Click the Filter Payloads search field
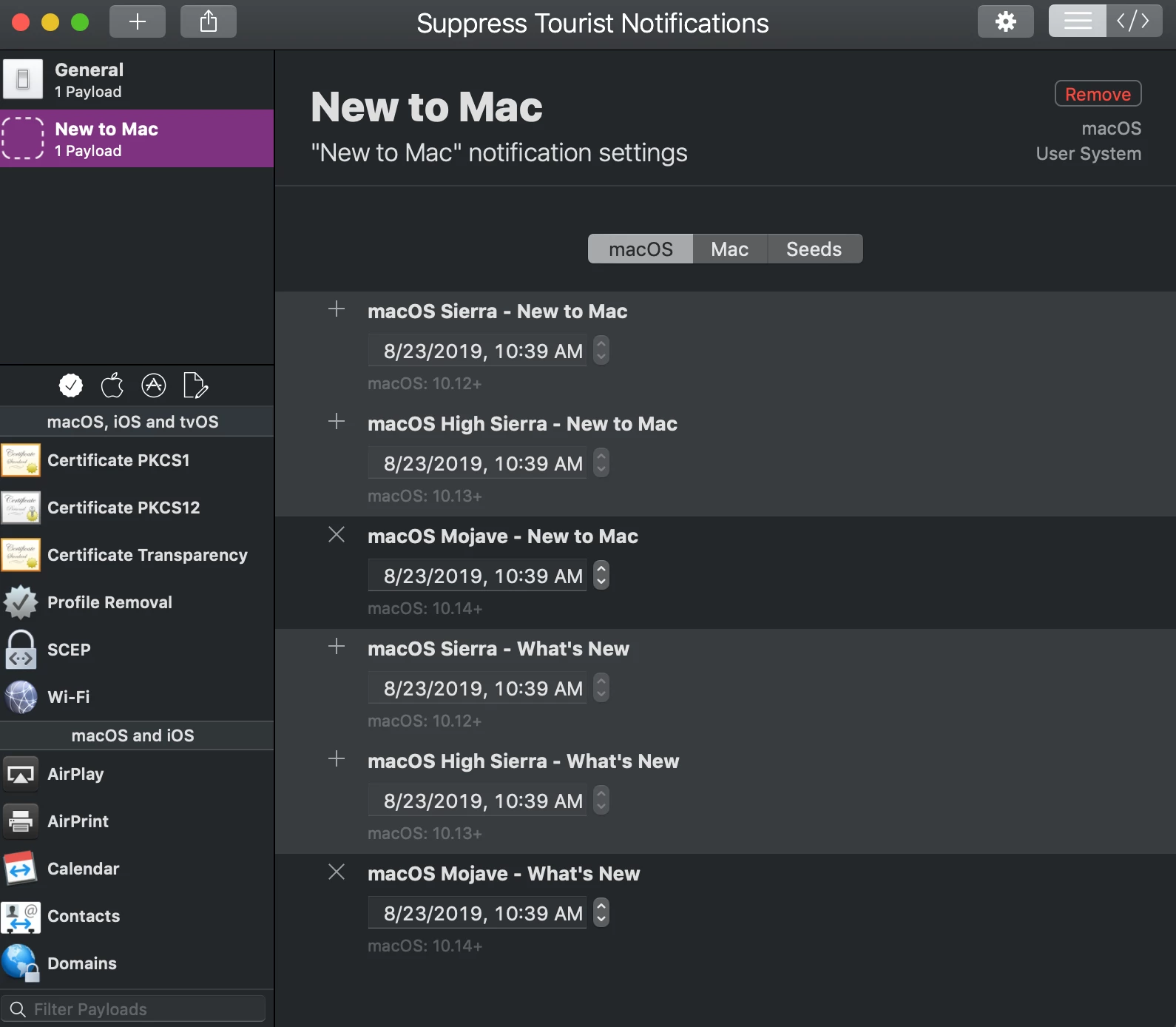The height and width of the screenshot is (1027, 1176). [x=134, y=1009]
